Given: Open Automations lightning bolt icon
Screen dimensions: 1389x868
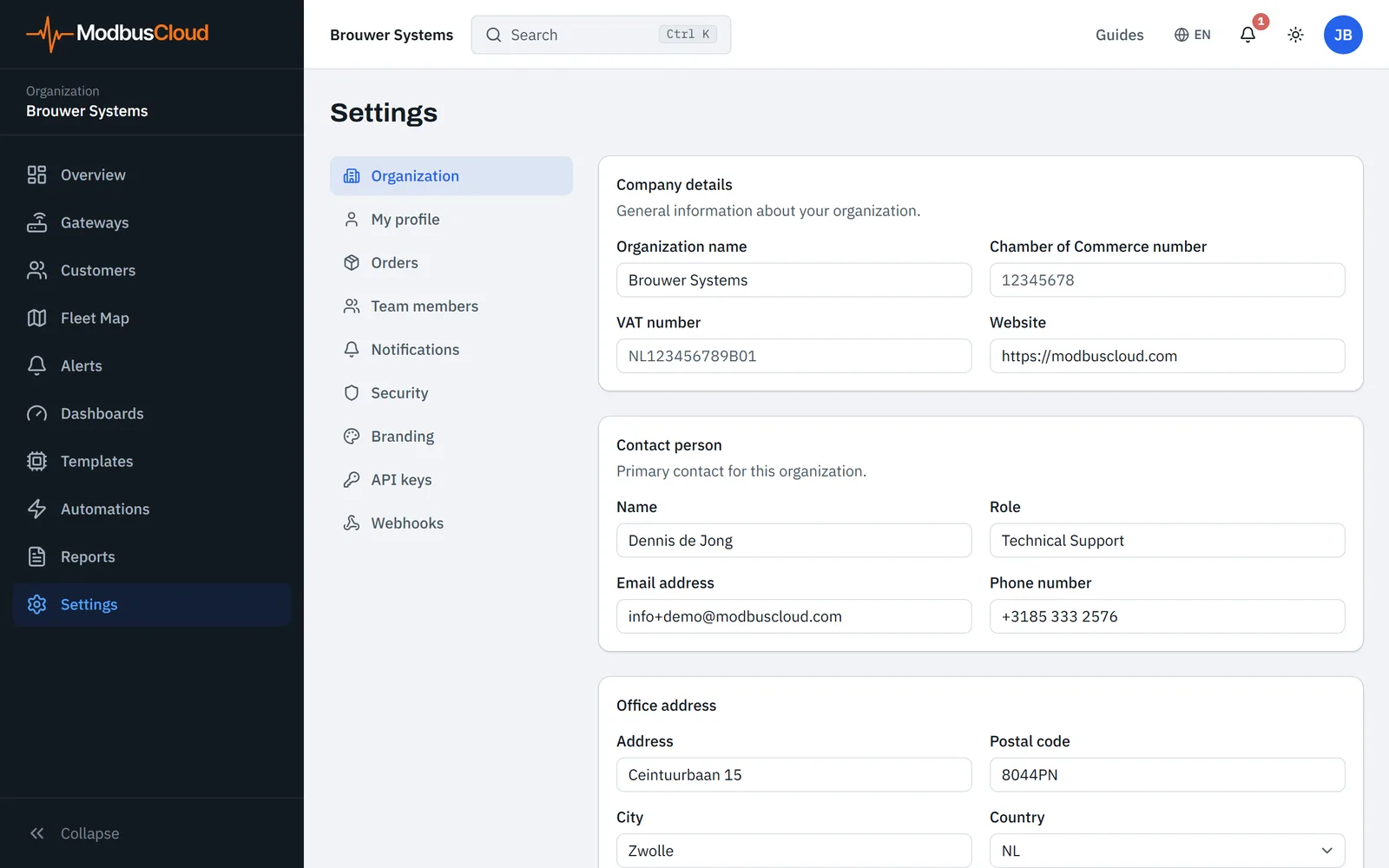Looking at the screenshot, I should [x=36, y=509].
